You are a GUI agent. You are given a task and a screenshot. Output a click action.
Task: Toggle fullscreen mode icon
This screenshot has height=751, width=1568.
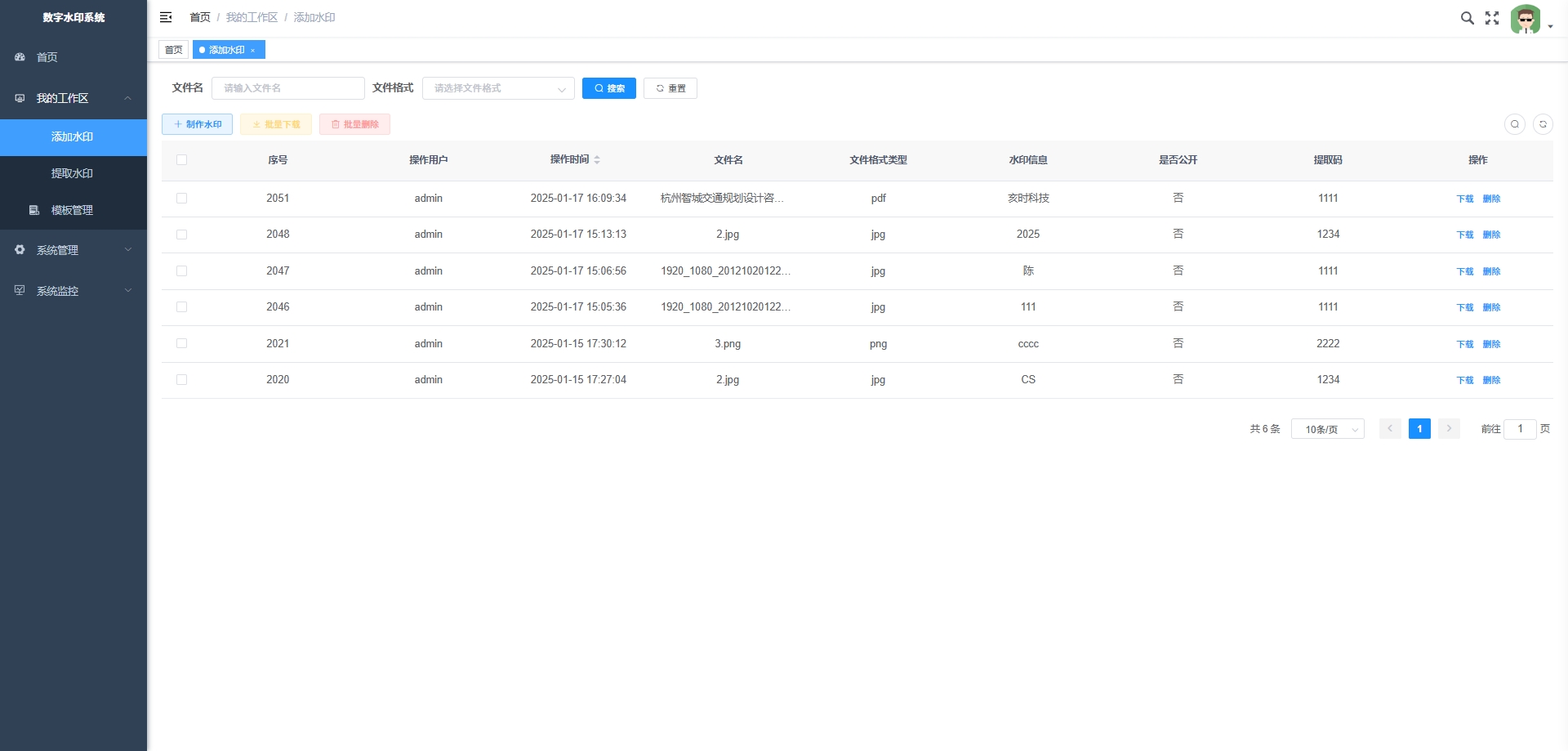click(x=1492, y=18)
